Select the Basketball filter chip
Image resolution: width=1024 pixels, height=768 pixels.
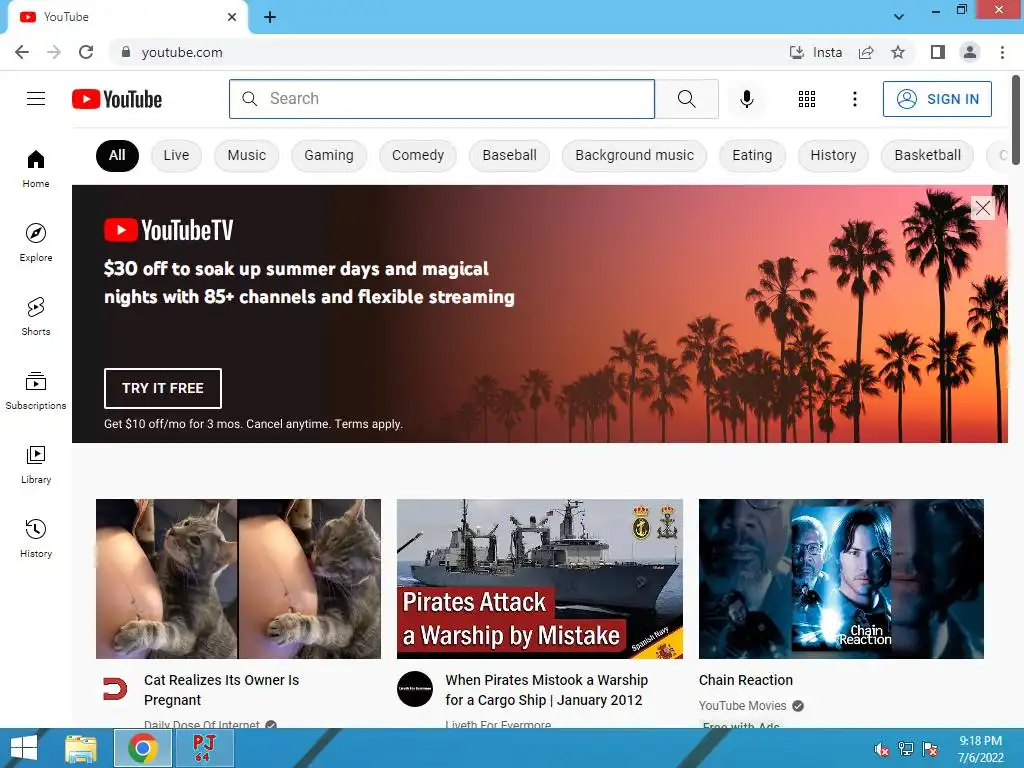(x=927, y=155)
